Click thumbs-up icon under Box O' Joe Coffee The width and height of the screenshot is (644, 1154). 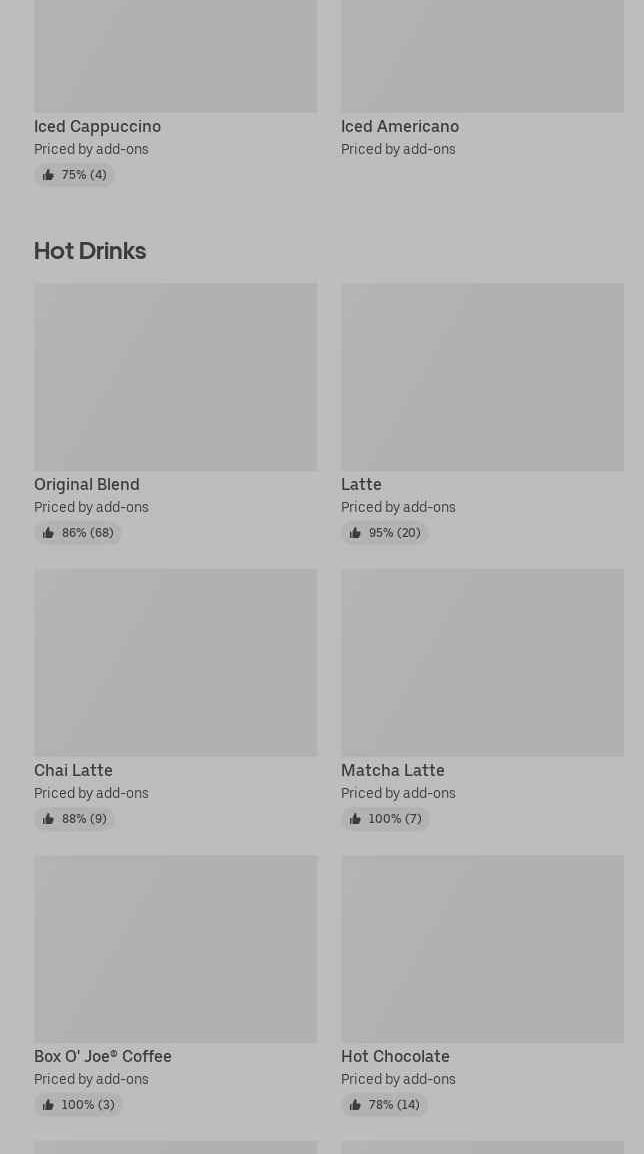[x=48, y=1105]
